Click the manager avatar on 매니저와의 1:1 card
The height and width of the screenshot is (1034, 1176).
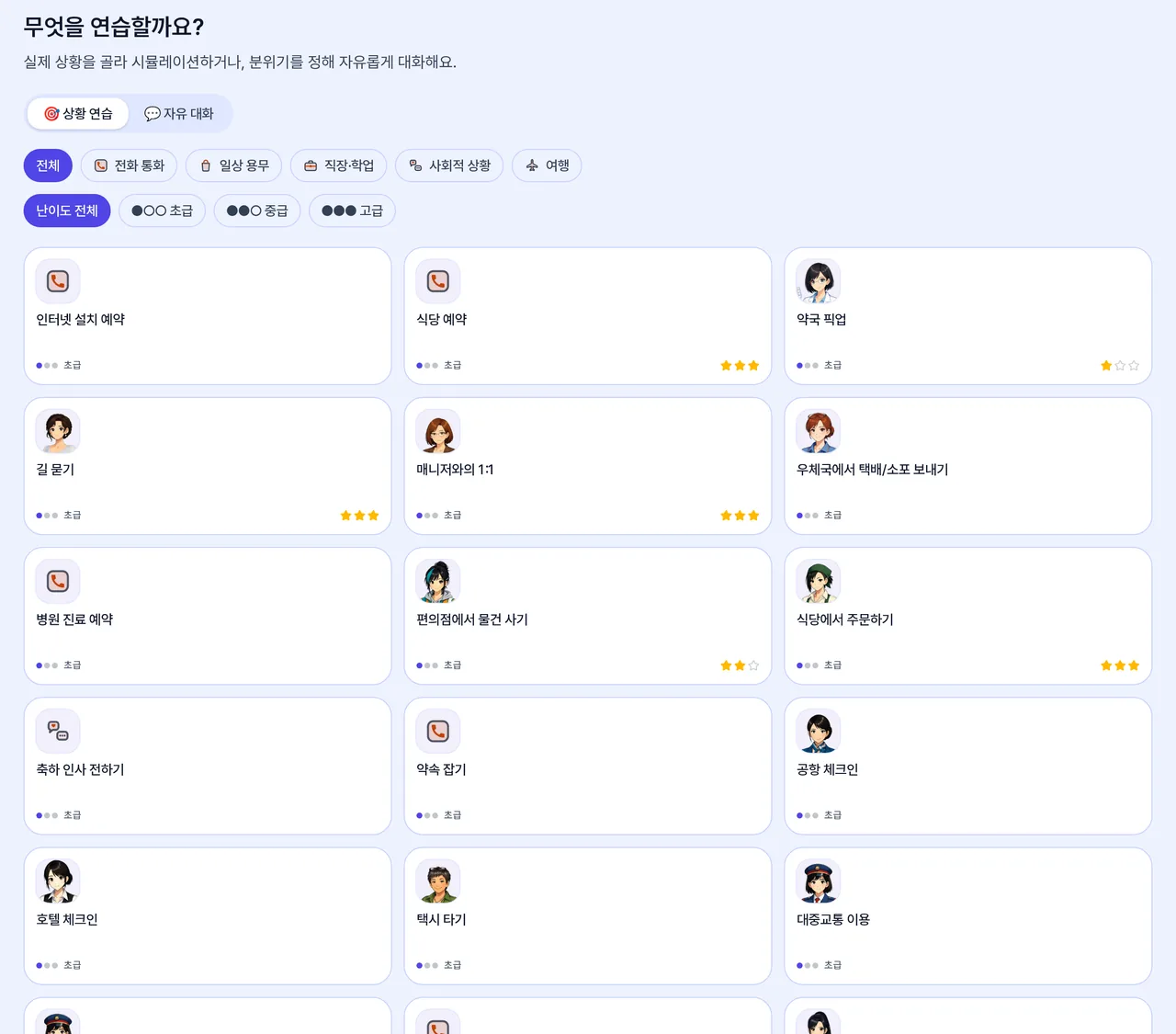pos(438,431)
